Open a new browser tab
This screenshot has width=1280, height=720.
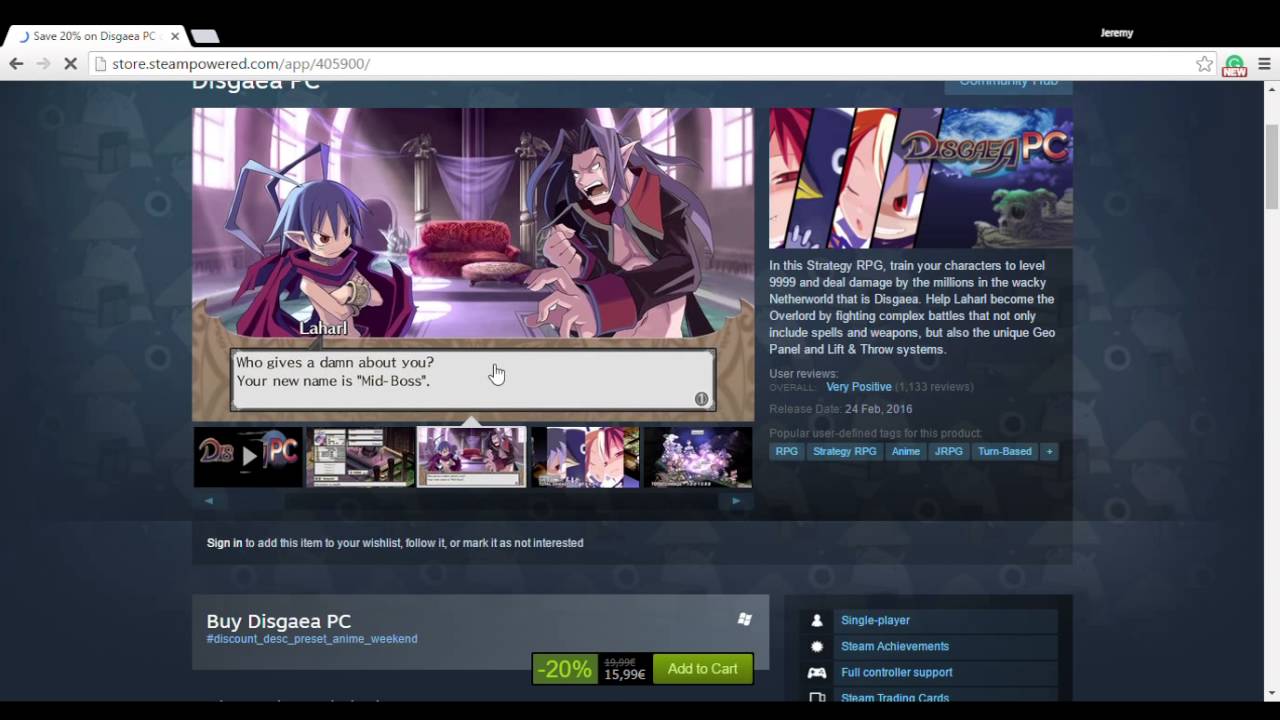pyautogui.click(x=205, y=36)
